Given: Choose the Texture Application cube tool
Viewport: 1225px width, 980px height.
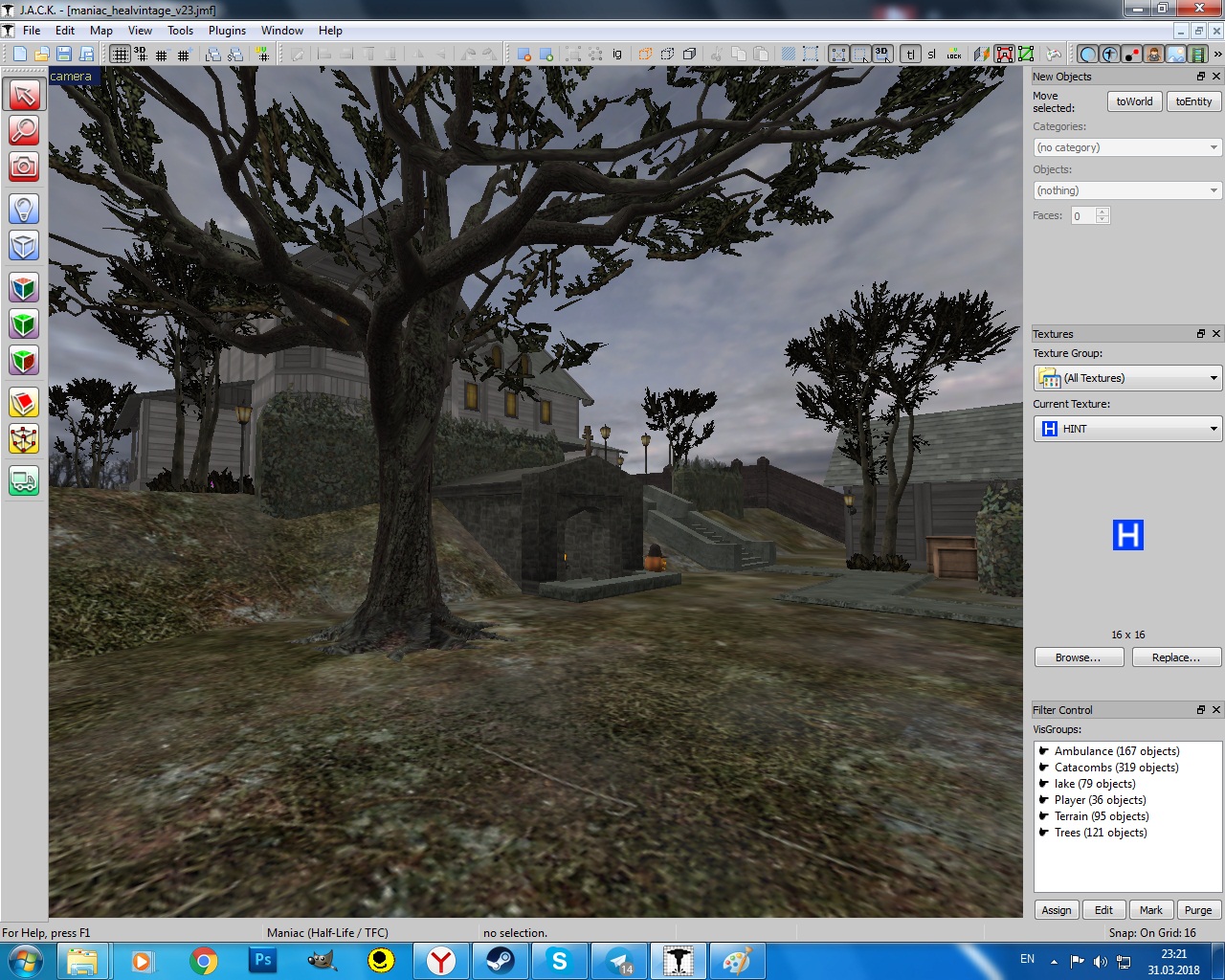Looking at the screenshot, I should (24, 287).
